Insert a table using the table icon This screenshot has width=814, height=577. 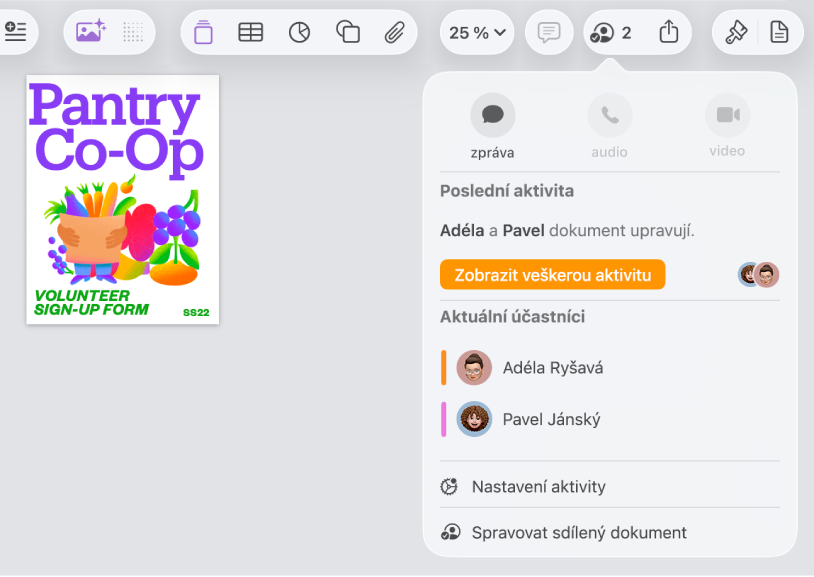(250, 32)
